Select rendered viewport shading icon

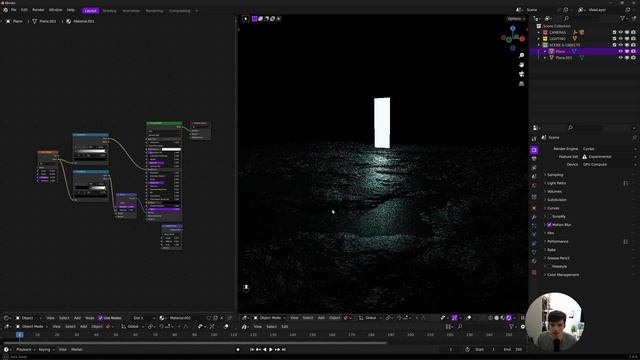509,318
